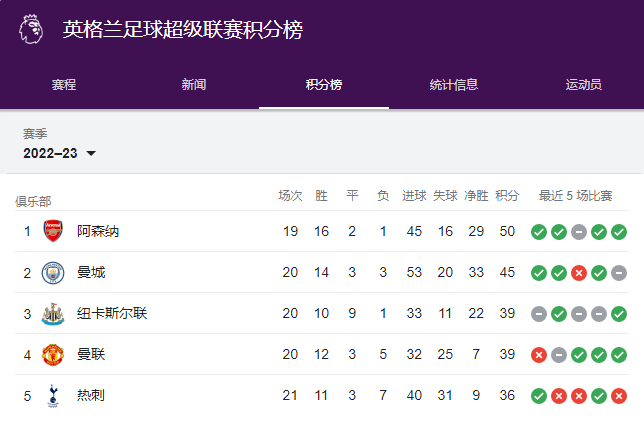Select the 积分榜 tab

point(323,85)
